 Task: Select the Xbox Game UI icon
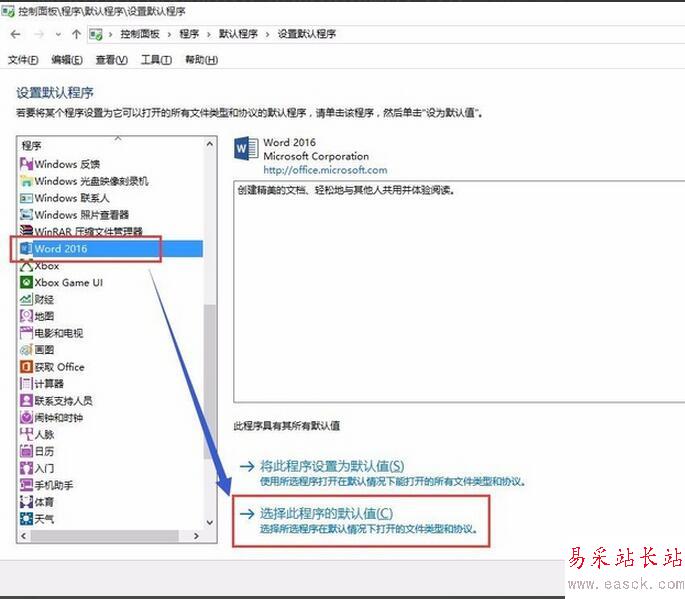click(x=26, y=282)
